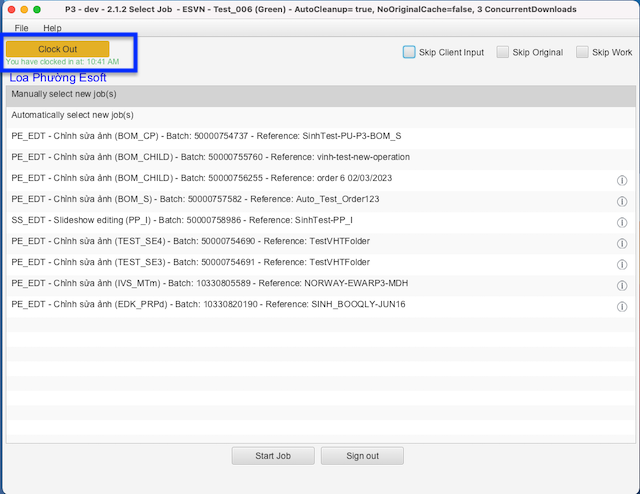This screenshot has width=640, height=494.
Task: Close the window with red button
Action: coord(11,9)
